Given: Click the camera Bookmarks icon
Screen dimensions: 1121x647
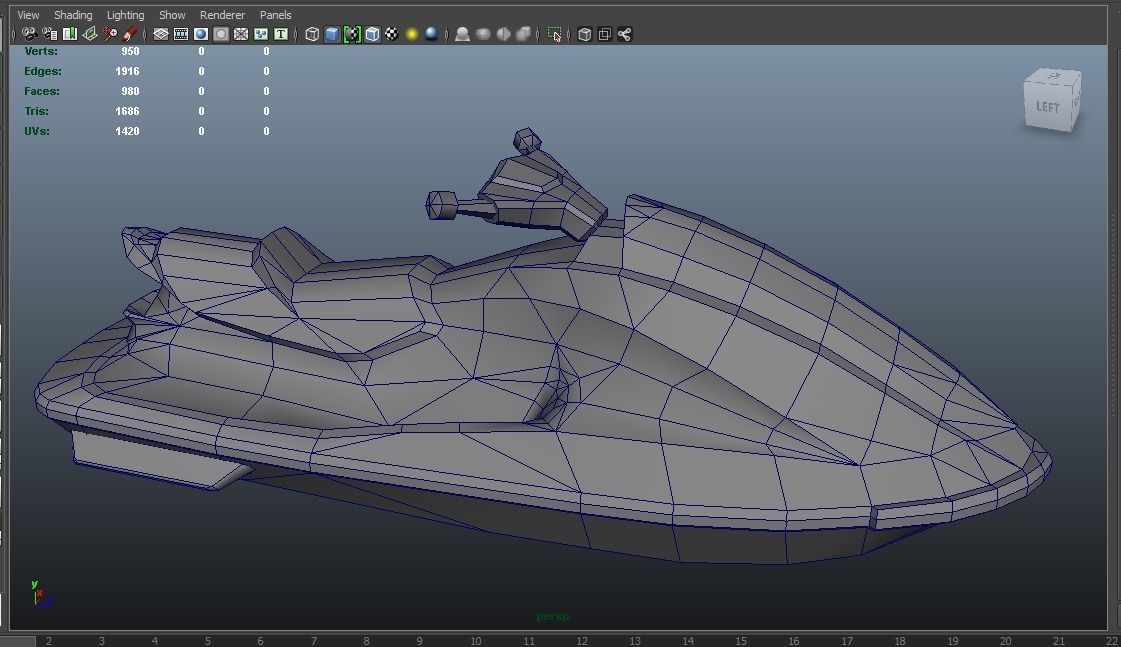Looking at the screenshot, I should (70, 34).
